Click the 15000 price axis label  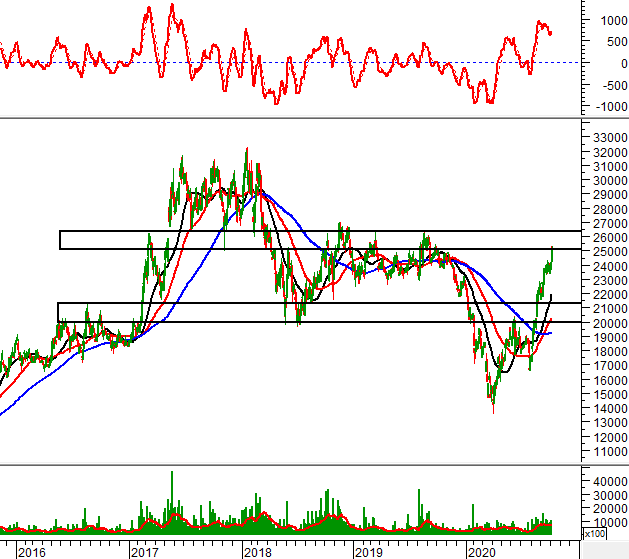click(610, 394)
